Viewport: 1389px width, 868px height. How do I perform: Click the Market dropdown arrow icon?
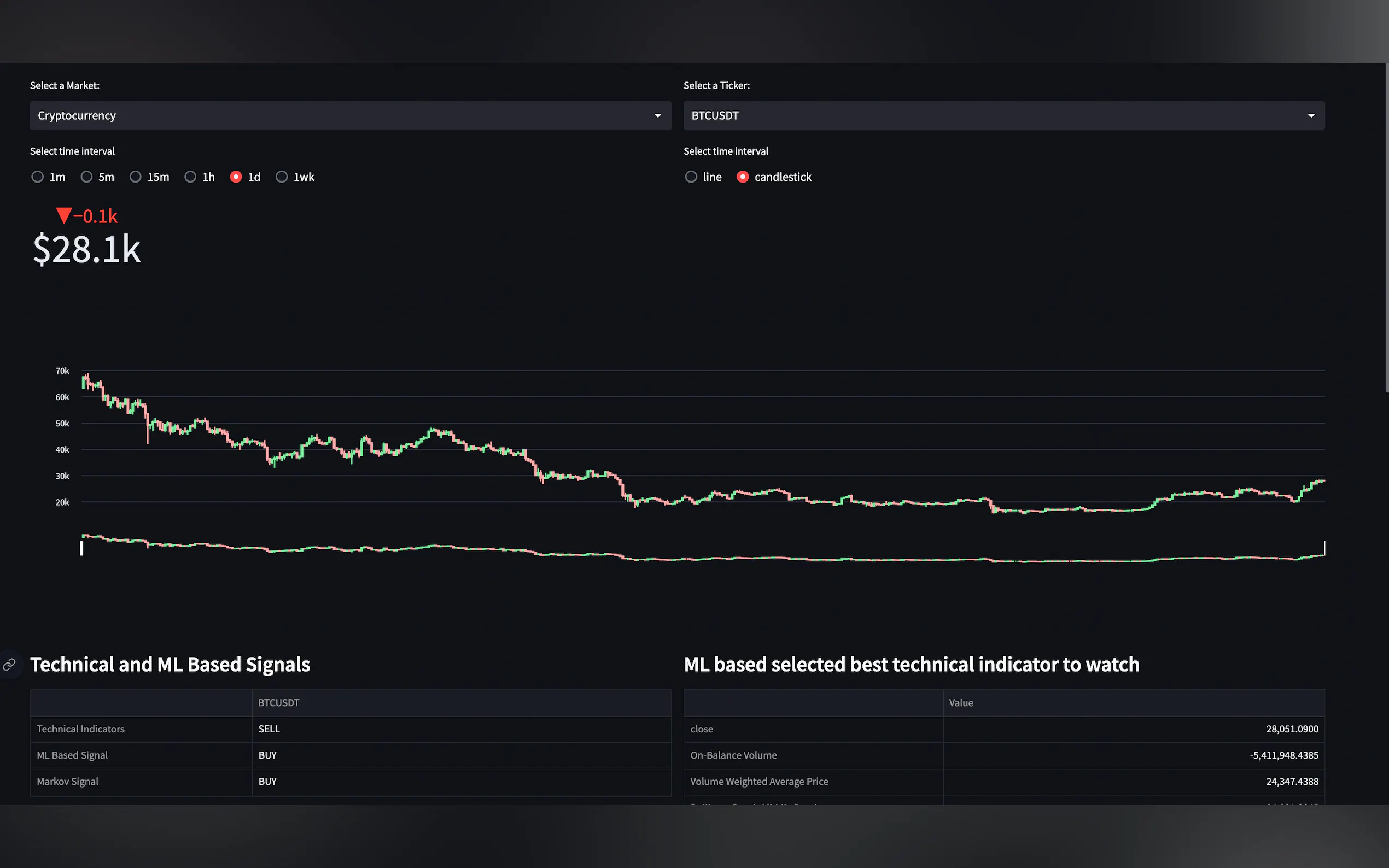[x=657, y=116]
